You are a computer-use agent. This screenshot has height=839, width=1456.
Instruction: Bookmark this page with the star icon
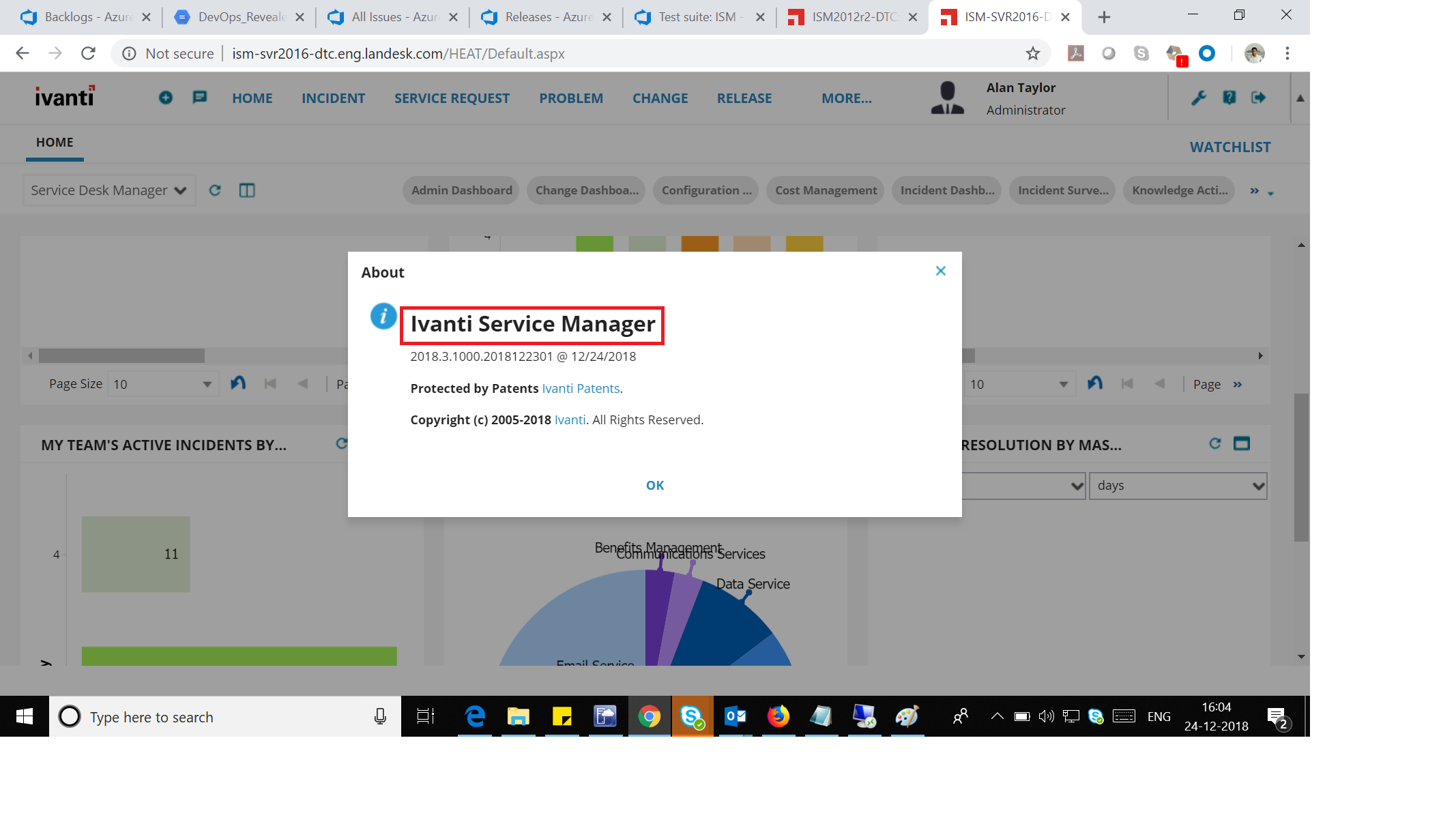pos(1032,54)
